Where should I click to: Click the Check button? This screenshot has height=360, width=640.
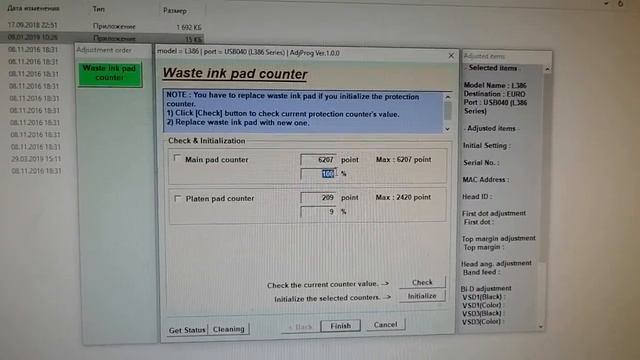point(422,282)
